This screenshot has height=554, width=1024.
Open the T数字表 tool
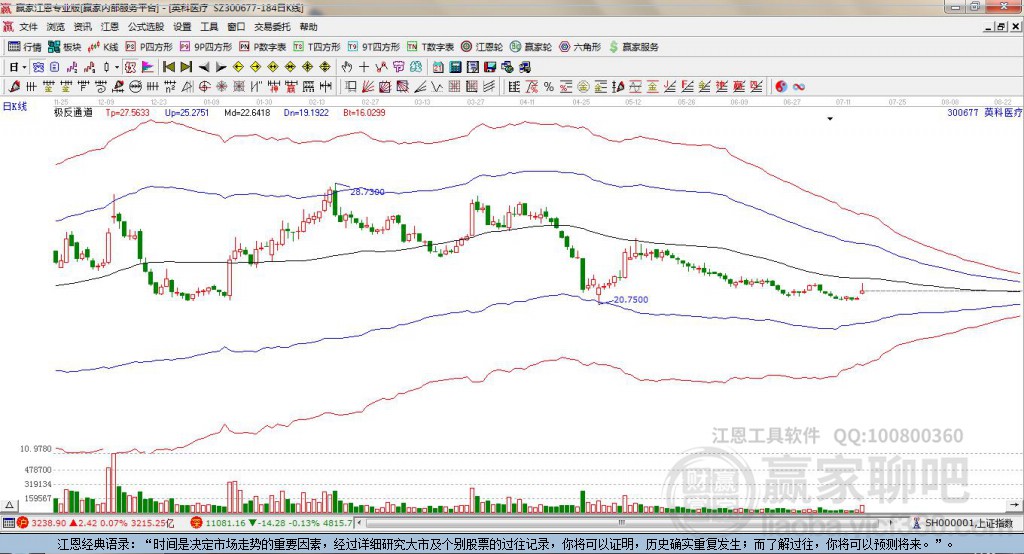[x=430, y=47]
